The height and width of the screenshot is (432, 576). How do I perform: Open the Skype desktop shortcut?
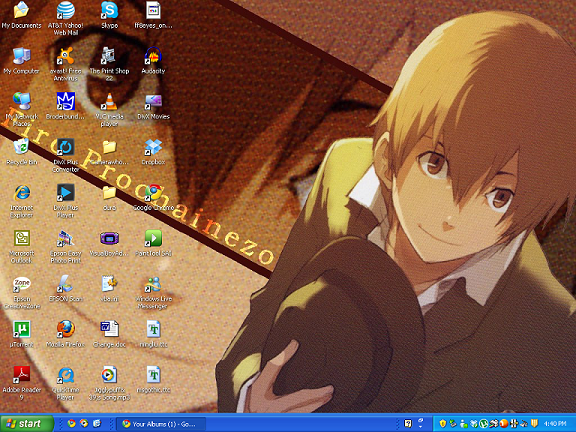[x=109, y=10]
